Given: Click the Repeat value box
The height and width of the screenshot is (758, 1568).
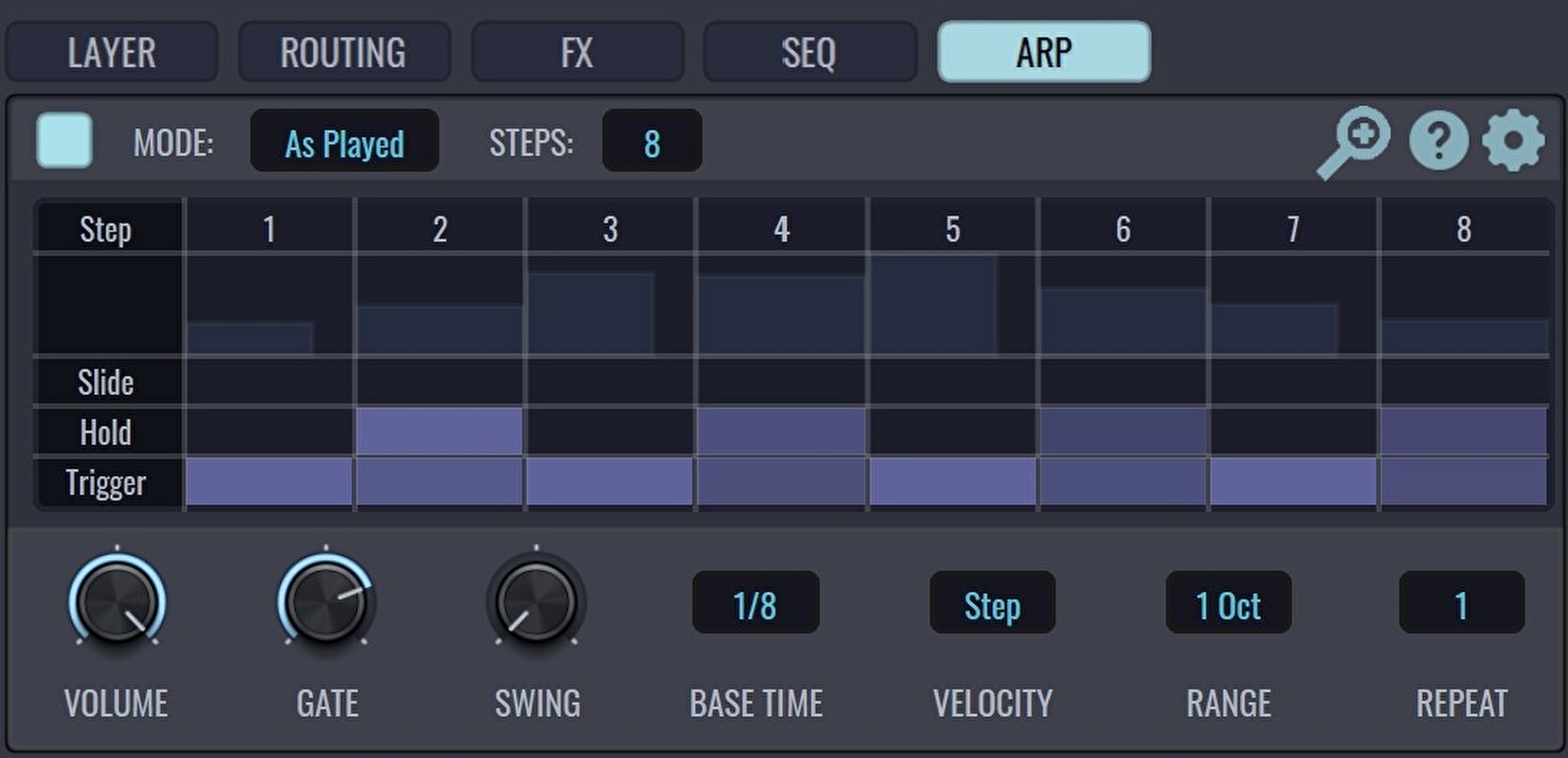Looking at the screenshot, I should tap(1461, 603).
